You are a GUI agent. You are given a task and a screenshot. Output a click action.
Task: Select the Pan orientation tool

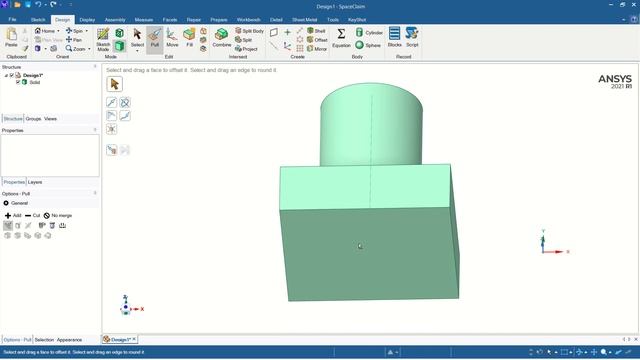(74, 40)
